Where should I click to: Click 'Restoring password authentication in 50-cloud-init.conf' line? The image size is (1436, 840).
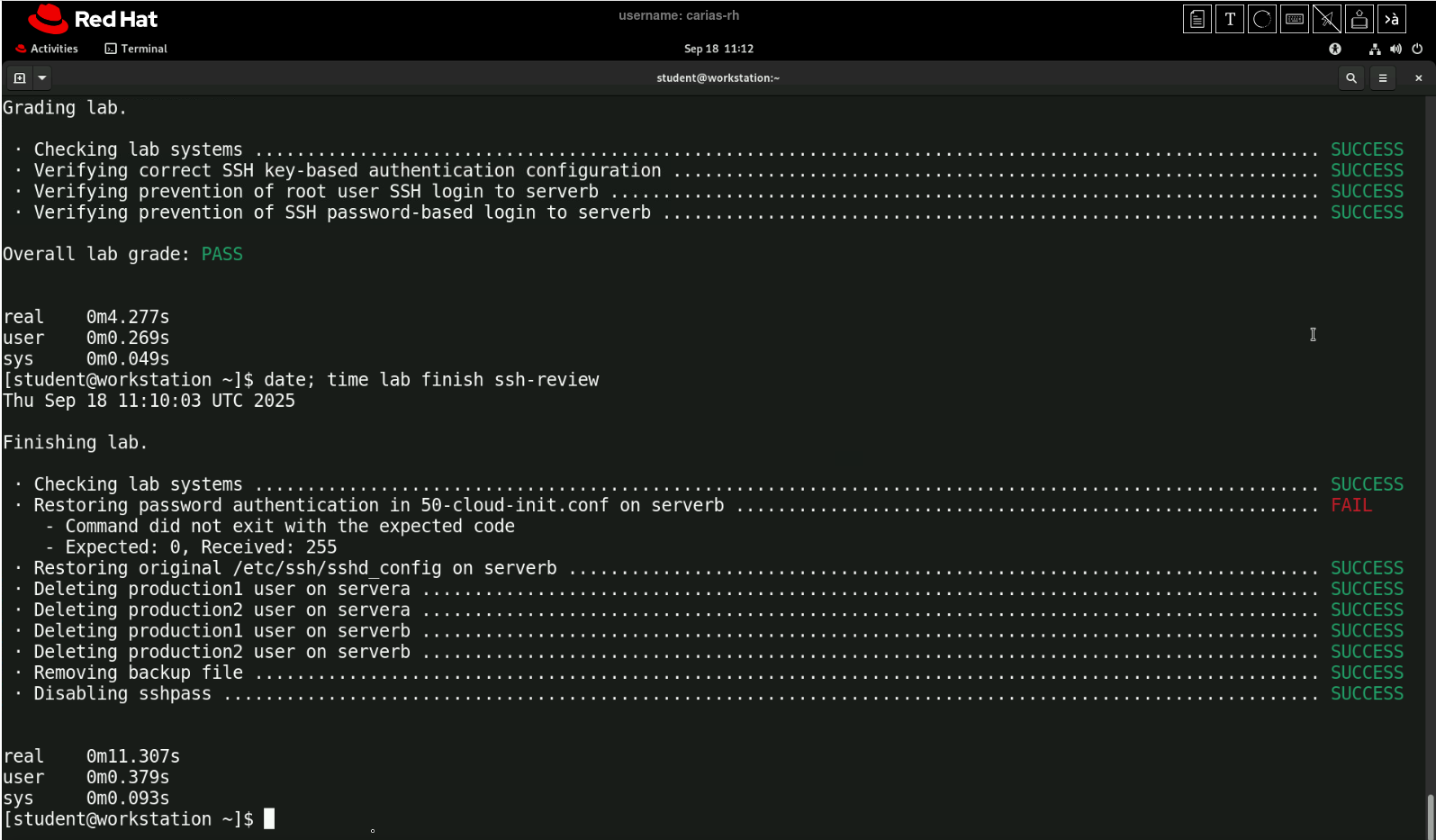[x=379, y=506]
